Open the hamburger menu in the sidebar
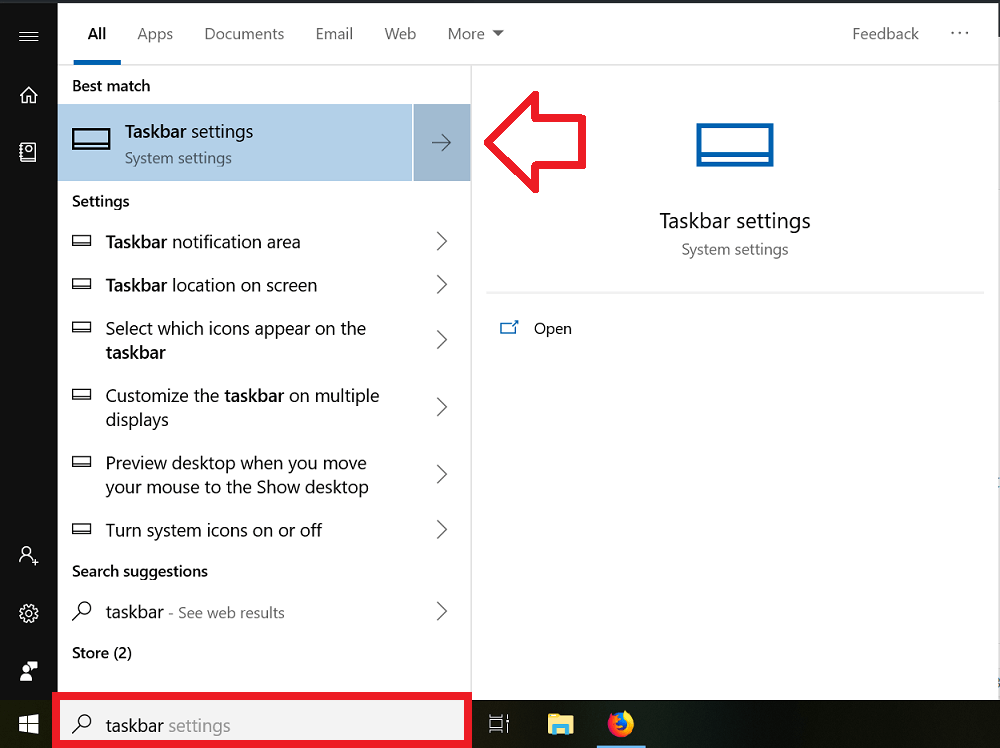This screenshot has height=748, width=1000. coord(28,34)
